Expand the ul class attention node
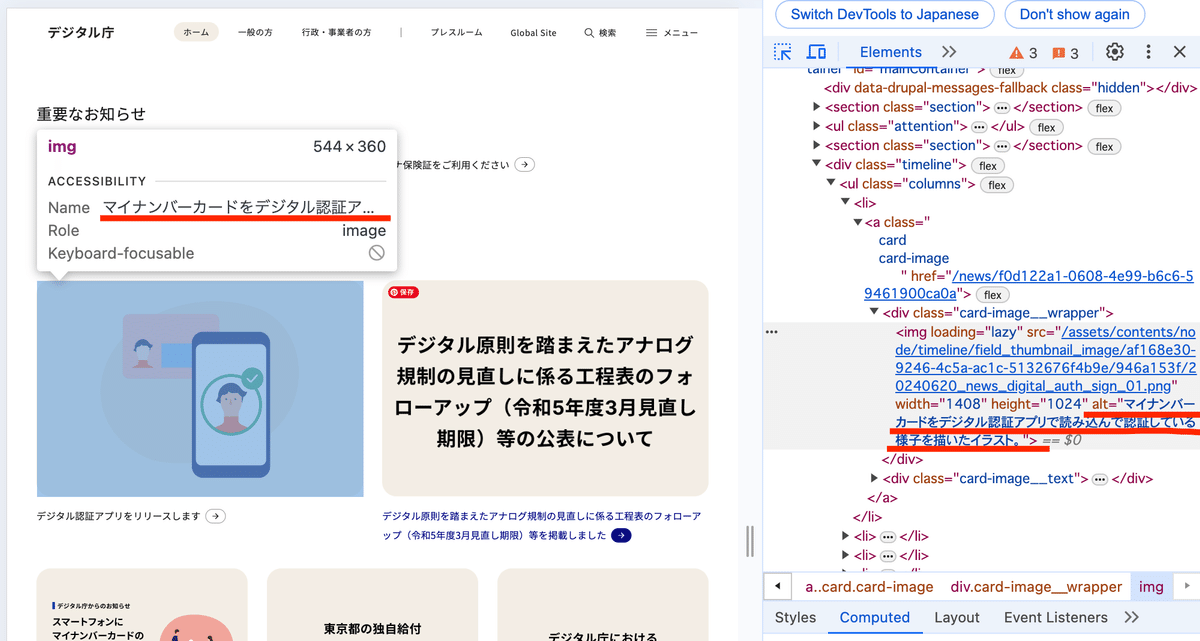The height and width of the screenshot is (641, 1200). click(817, 127)
